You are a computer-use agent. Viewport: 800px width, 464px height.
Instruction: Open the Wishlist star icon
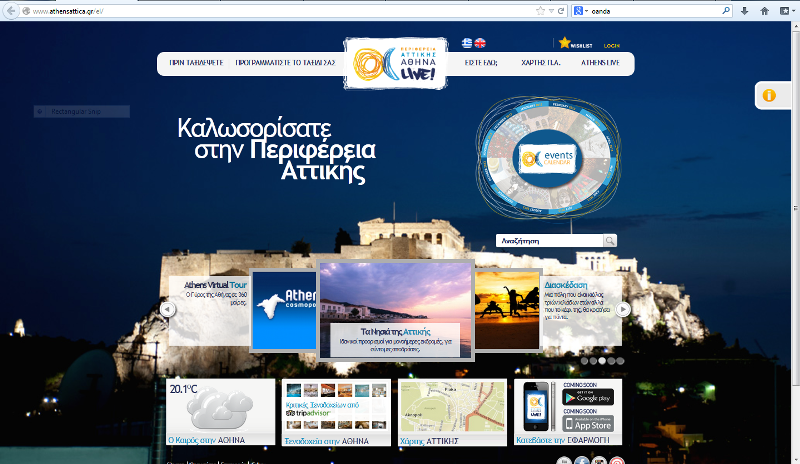pos(565,43)
